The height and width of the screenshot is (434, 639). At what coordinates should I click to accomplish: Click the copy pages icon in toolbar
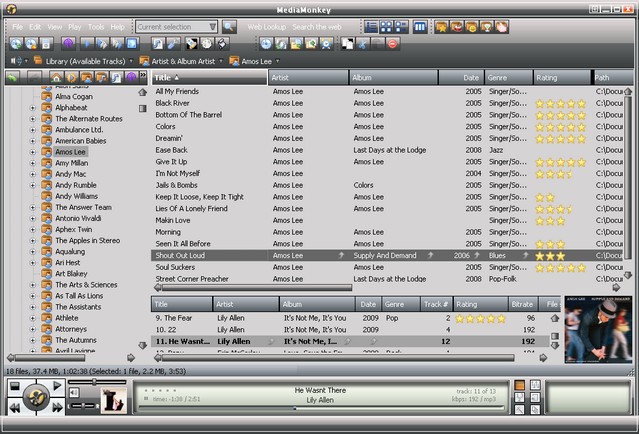pyautogui.click(x=348, y=44)
